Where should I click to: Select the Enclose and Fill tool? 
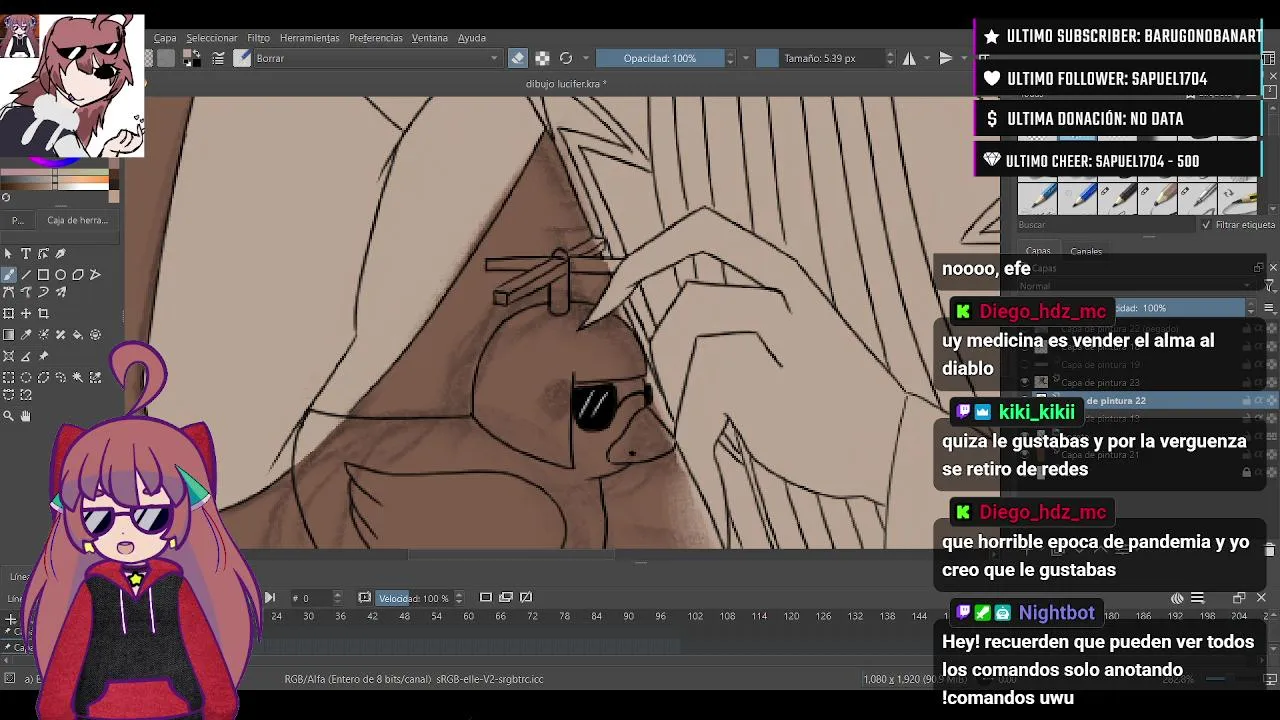point(95,335)
